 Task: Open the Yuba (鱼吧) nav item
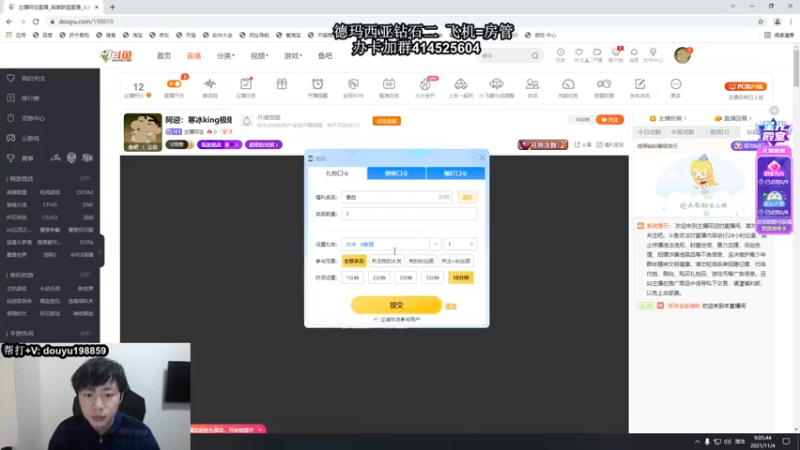tap(325, 56)
